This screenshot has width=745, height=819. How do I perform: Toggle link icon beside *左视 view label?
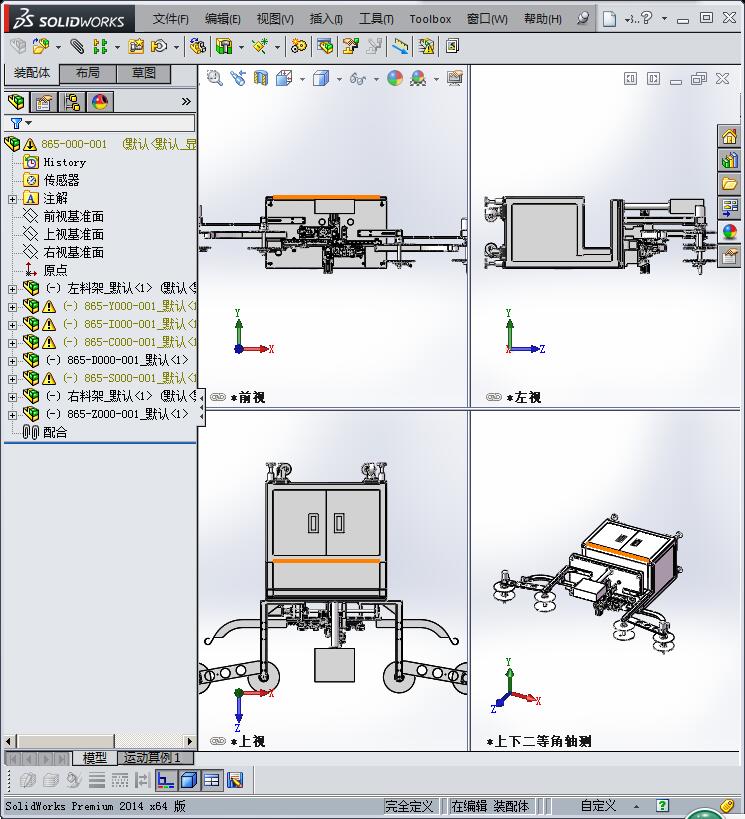(493, 397)
